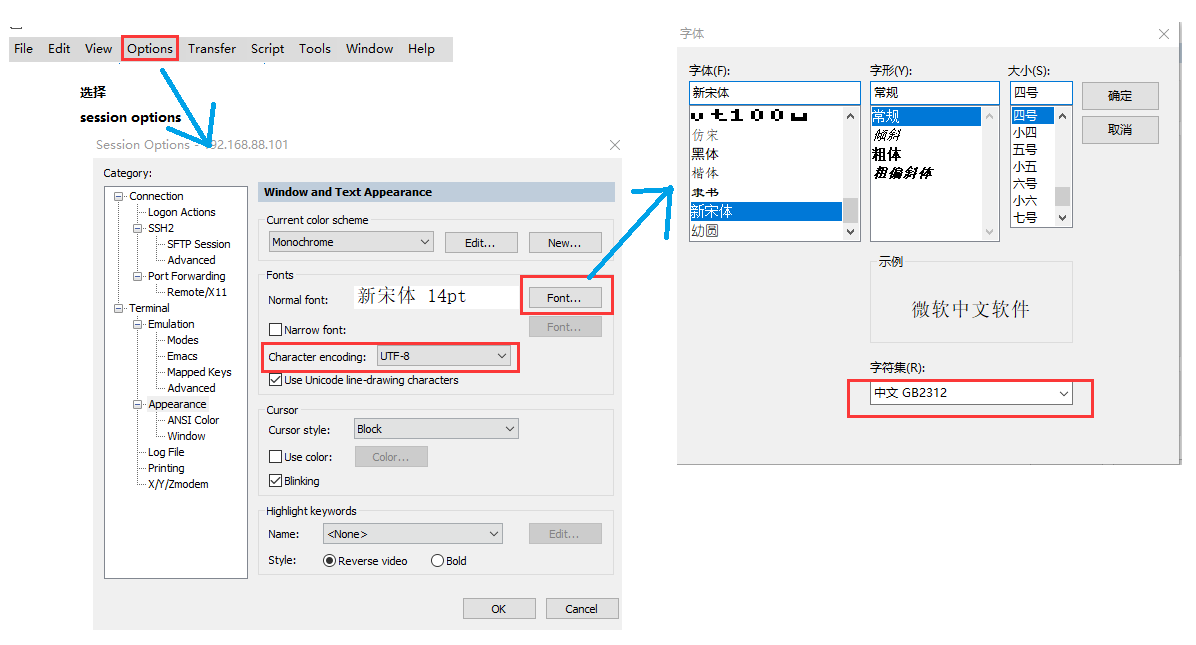This screenshot has width=1196, height=645.
Task: Collapse the Connection tree node
Action: point(120,196)
